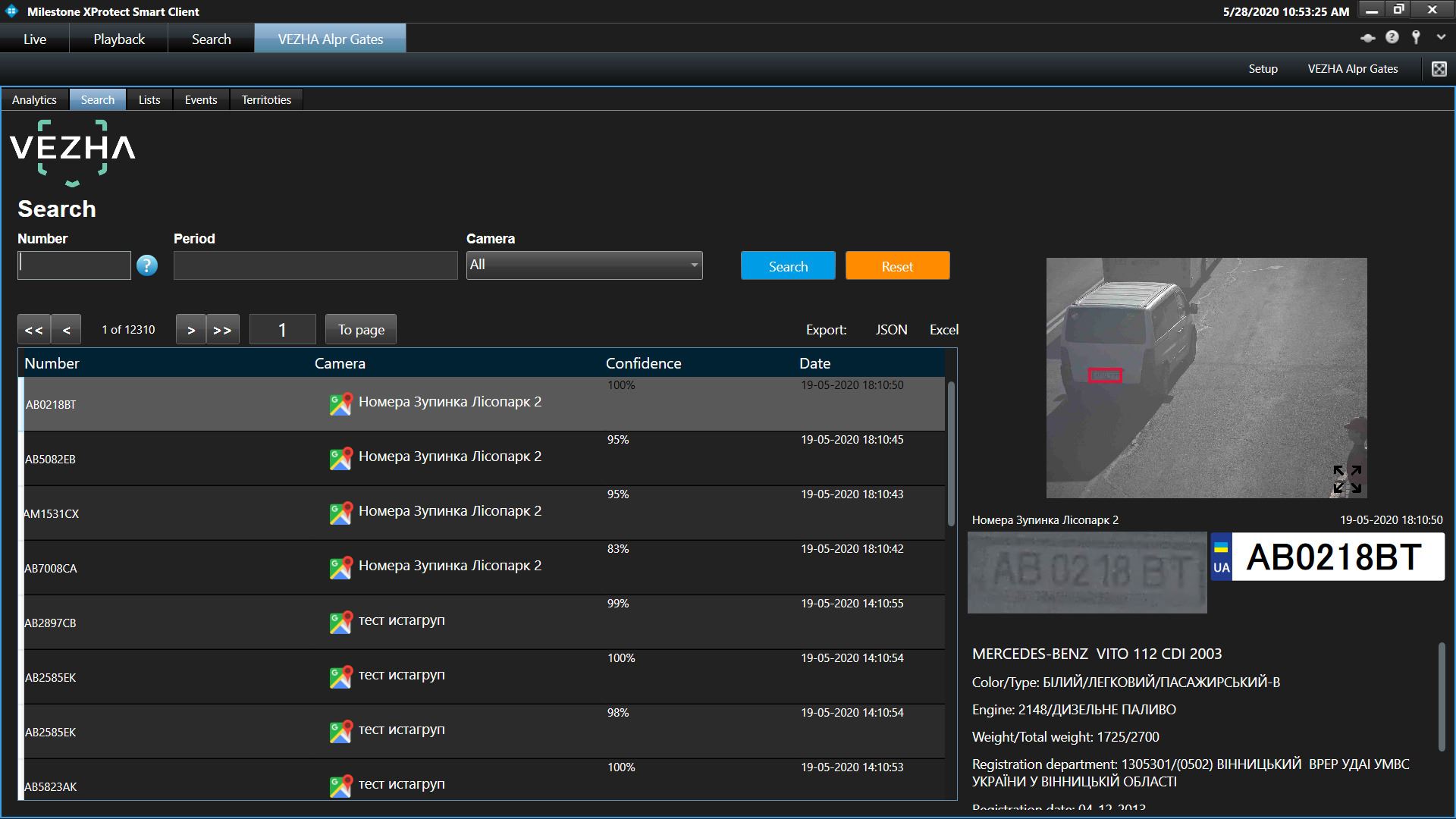The width and height of the screenshot is (1456, 819).
Task: Focus the Period input field
Action: [x=315, y=265]
